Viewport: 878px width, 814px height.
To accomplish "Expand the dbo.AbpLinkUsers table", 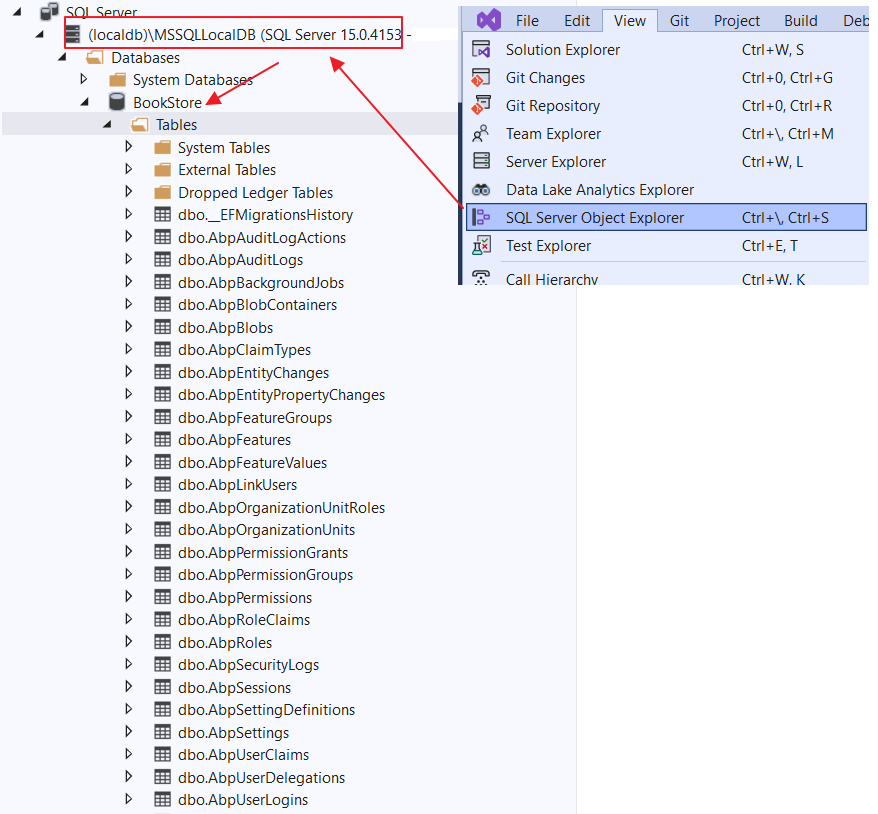I will (128, 484).
